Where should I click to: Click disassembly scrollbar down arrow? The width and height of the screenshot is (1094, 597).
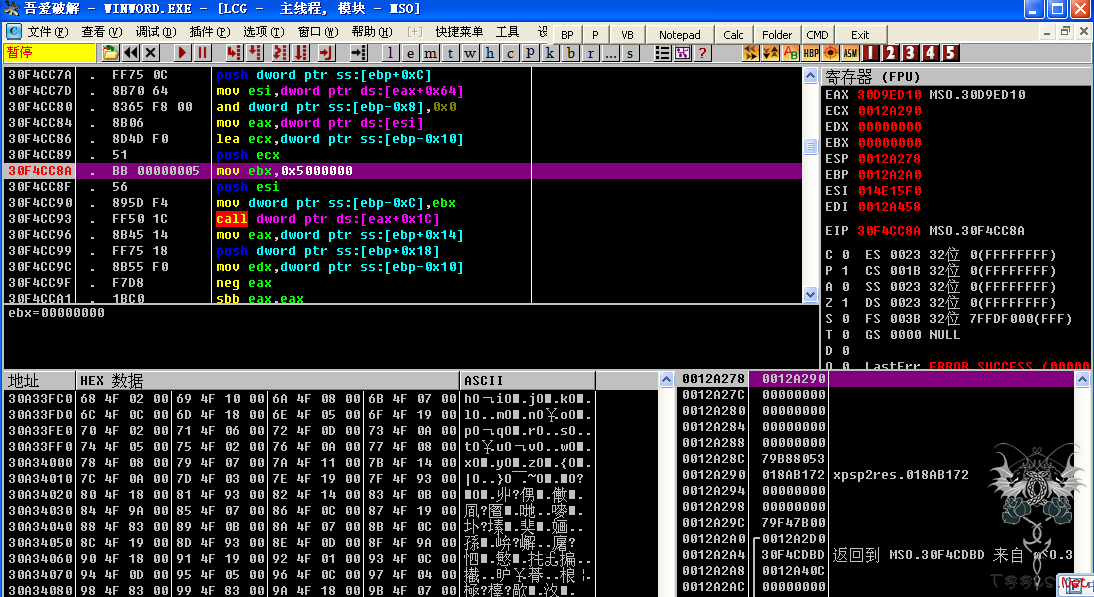tap(810, 294)
